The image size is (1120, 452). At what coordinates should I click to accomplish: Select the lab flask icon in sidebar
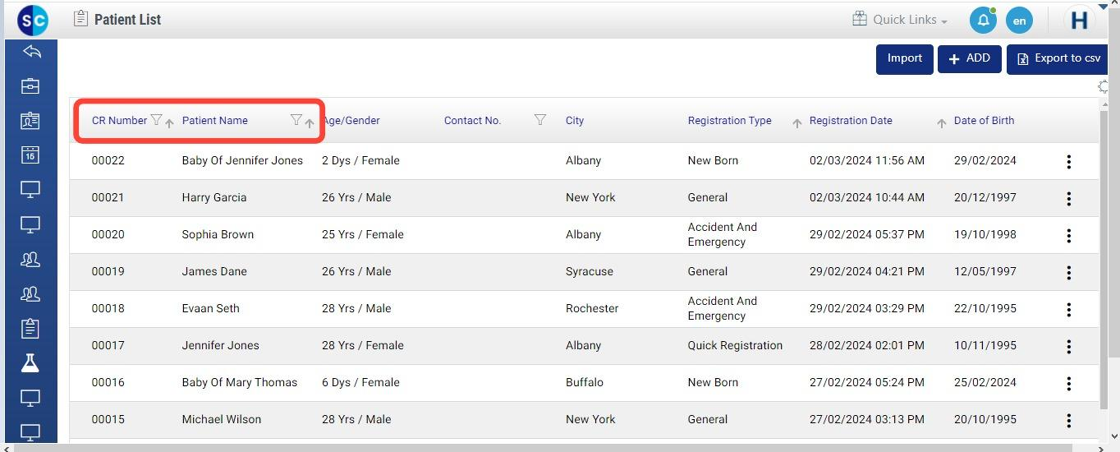point(30,363)
